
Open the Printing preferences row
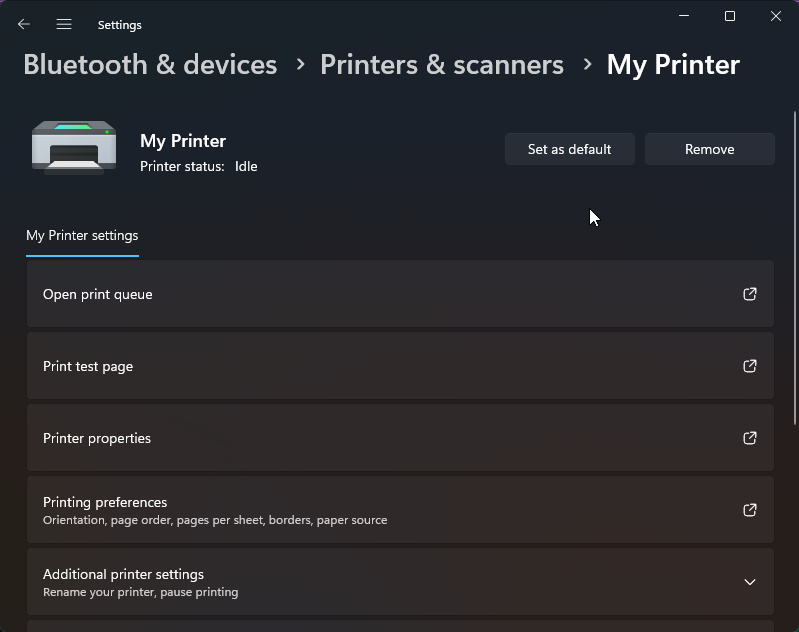[x=400, y=510]
